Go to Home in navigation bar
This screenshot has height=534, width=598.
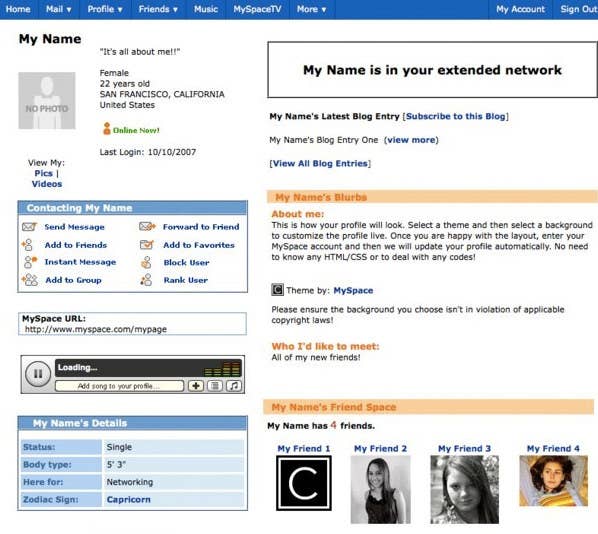click(18, 9)
